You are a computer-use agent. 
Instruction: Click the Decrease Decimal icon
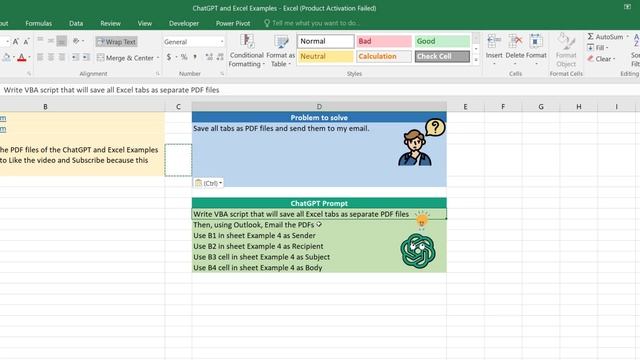(x=220, y=57)
